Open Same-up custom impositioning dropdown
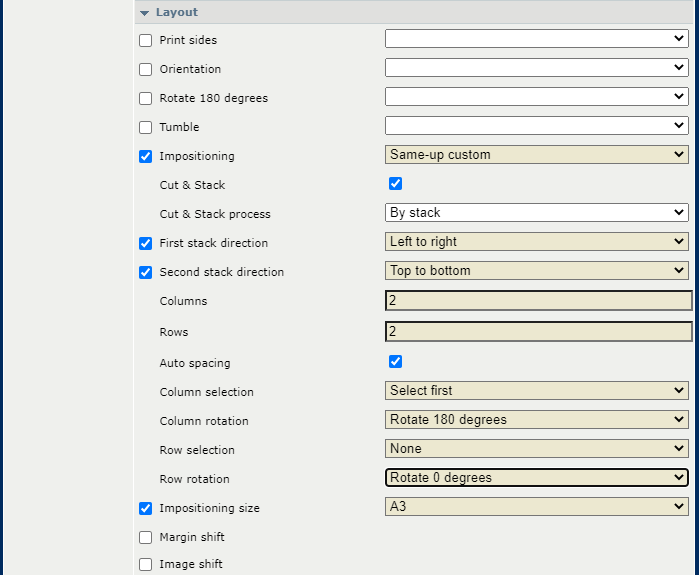Image resolution: width=699 pixels, height=575 pixels. tap(536, 155)
